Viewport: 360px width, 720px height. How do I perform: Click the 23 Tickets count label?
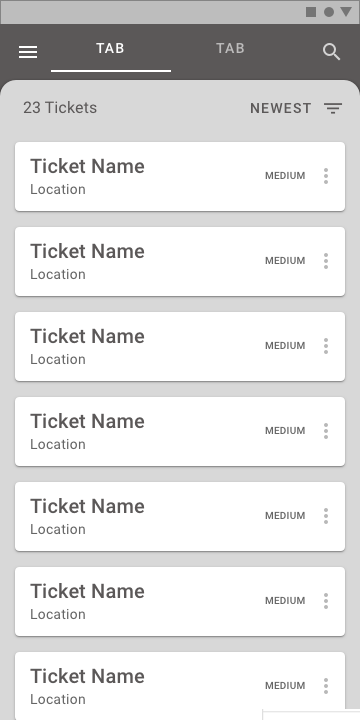pos(60,108)
